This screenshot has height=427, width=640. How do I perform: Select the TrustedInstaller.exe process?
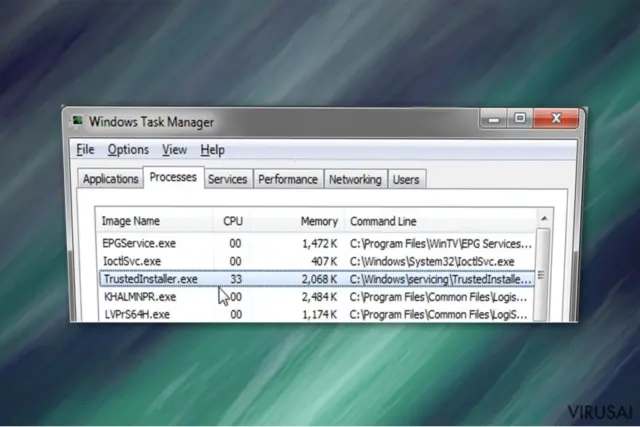pos(316,279)
